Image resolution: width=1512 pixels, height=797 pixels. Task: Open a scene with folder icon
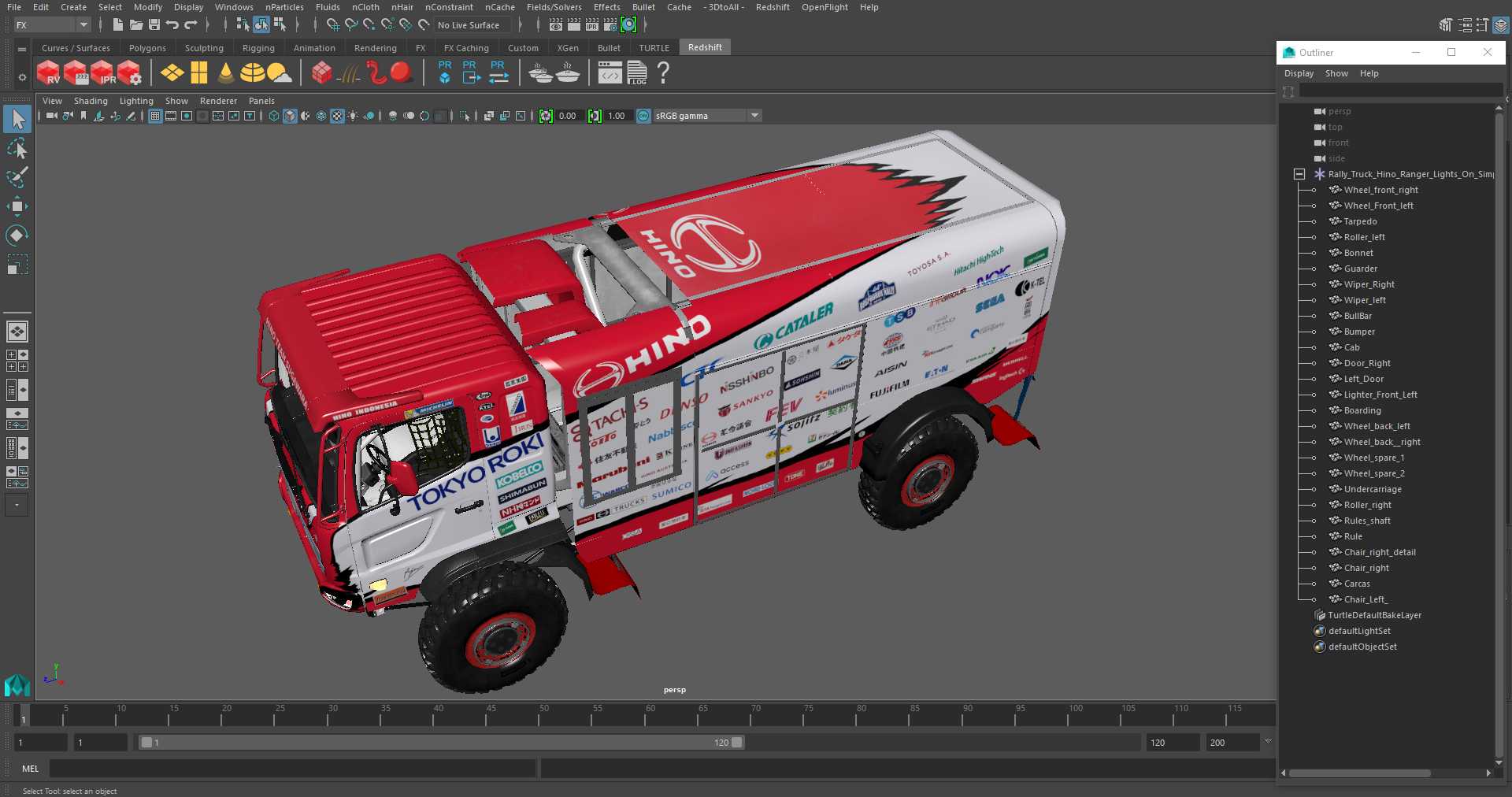(136, 25)
